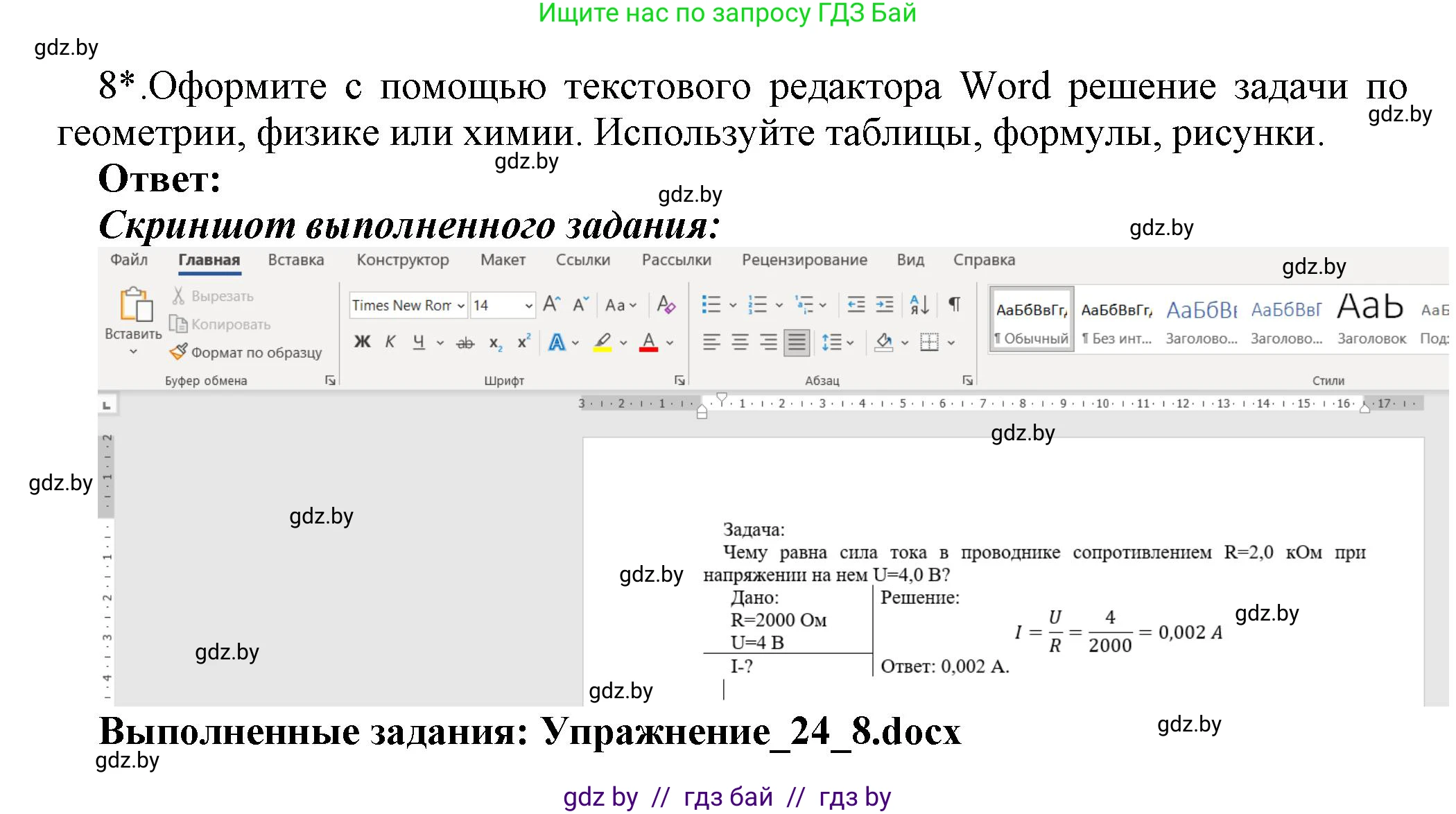Open Clipboard (Буфер обмена) dialog launcher
The width and height of the screenshot is (1456, 814).
click(331, 380)
